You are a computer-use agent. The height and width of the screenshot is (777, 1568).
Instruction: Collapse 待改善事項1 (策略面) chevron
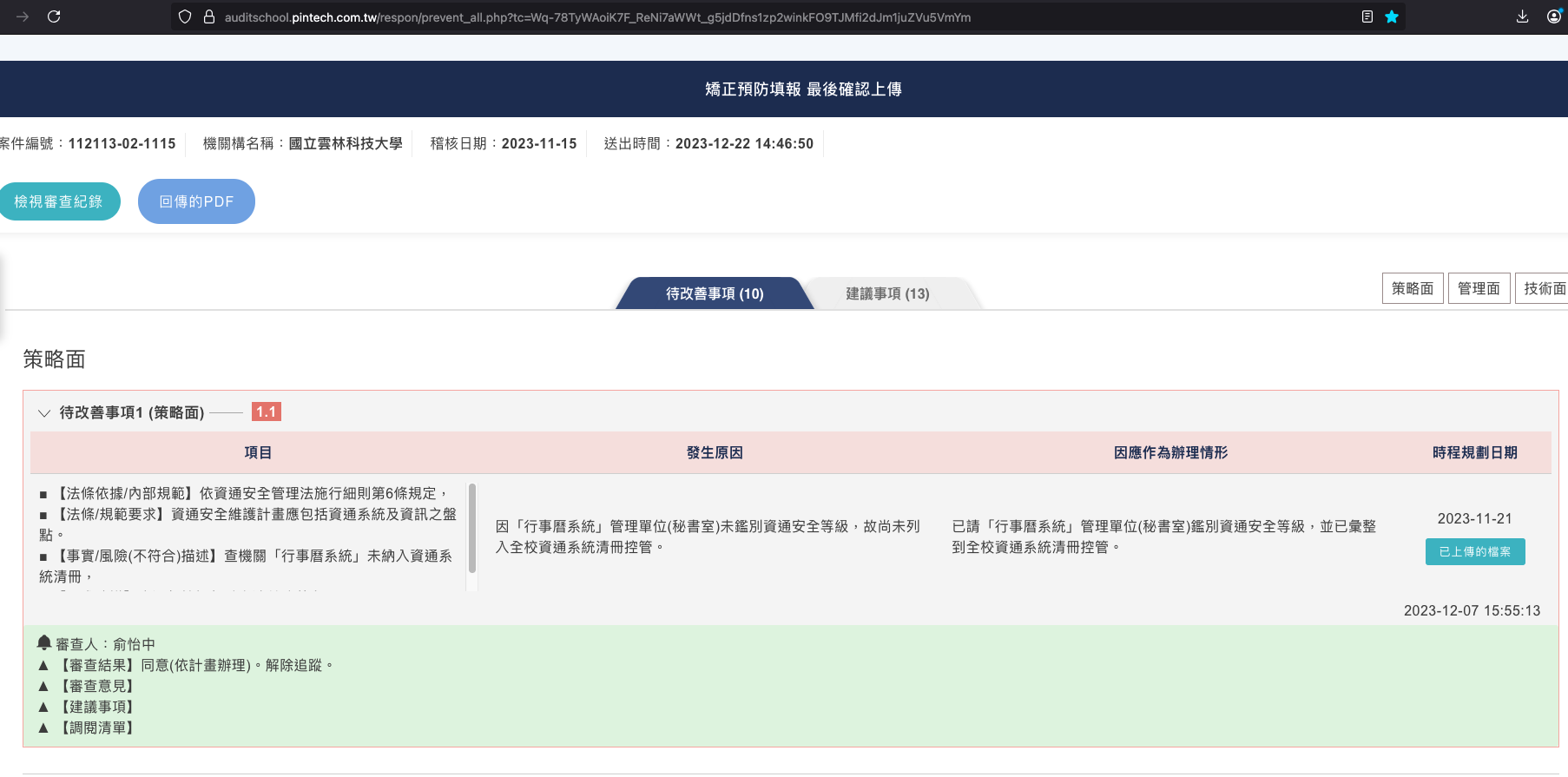[44, 413]
